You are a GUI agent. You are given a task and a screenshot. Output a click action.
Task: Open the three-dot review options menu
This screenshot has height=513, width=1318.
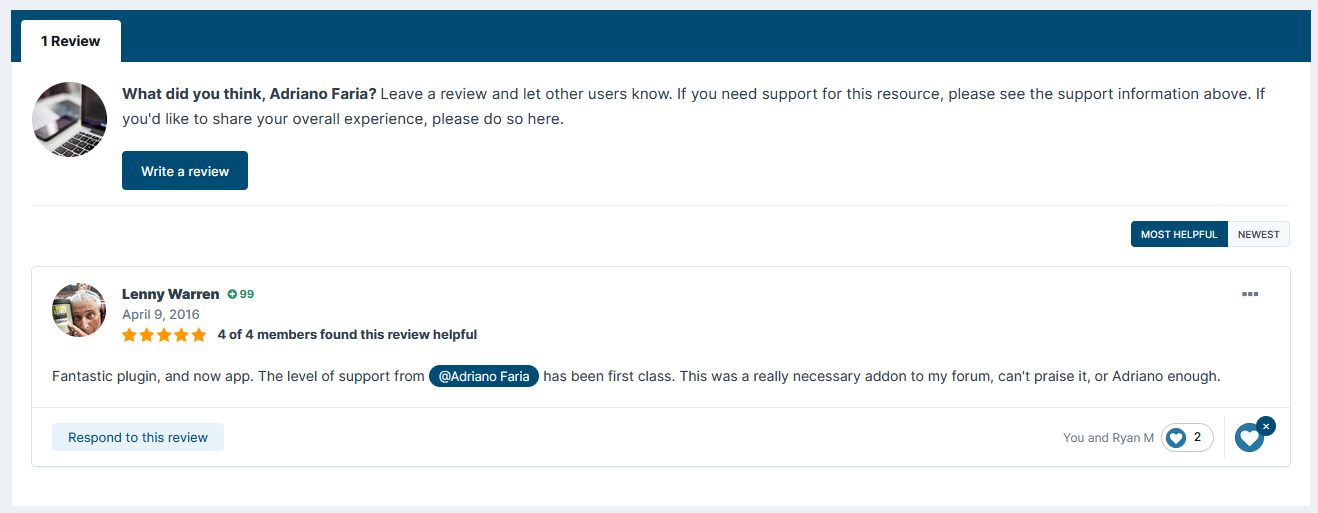pos(1249,294)
